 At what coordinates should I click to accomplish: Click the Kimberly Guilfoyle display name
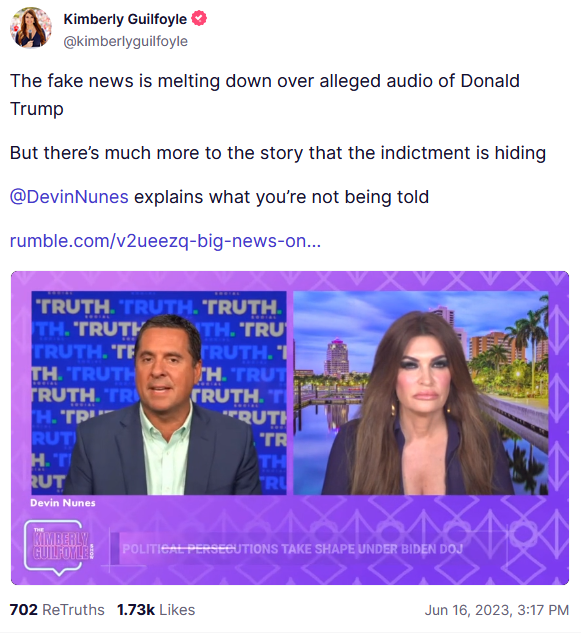tap(125, 19)
